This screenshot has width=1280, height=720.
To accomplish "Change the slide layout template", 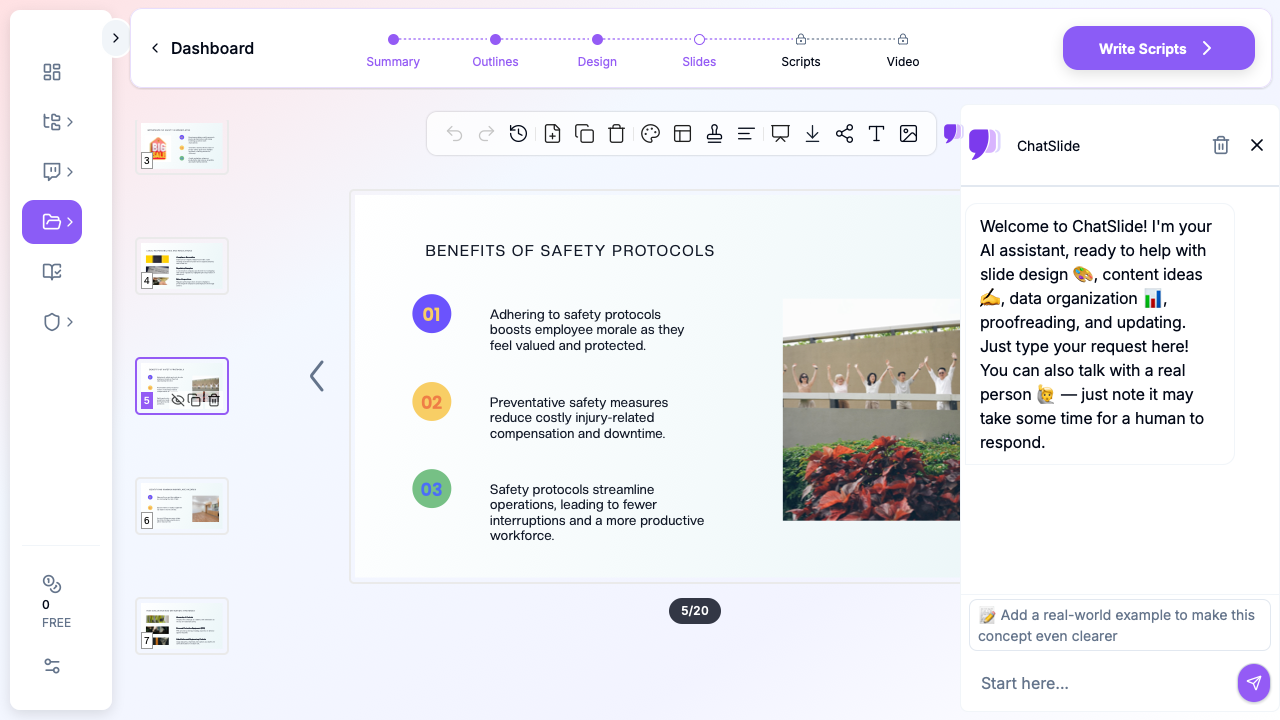I will coord(683,134).
